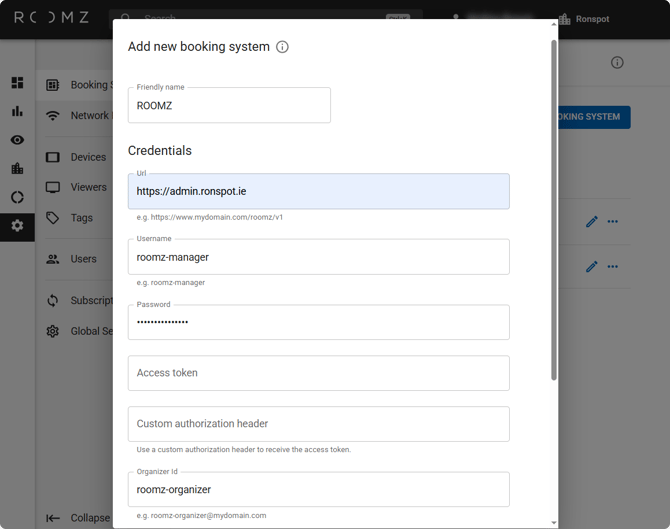
Task: Click the Booking Systems calendar icon
Action: pyautogui.click(x=53, y=85)
